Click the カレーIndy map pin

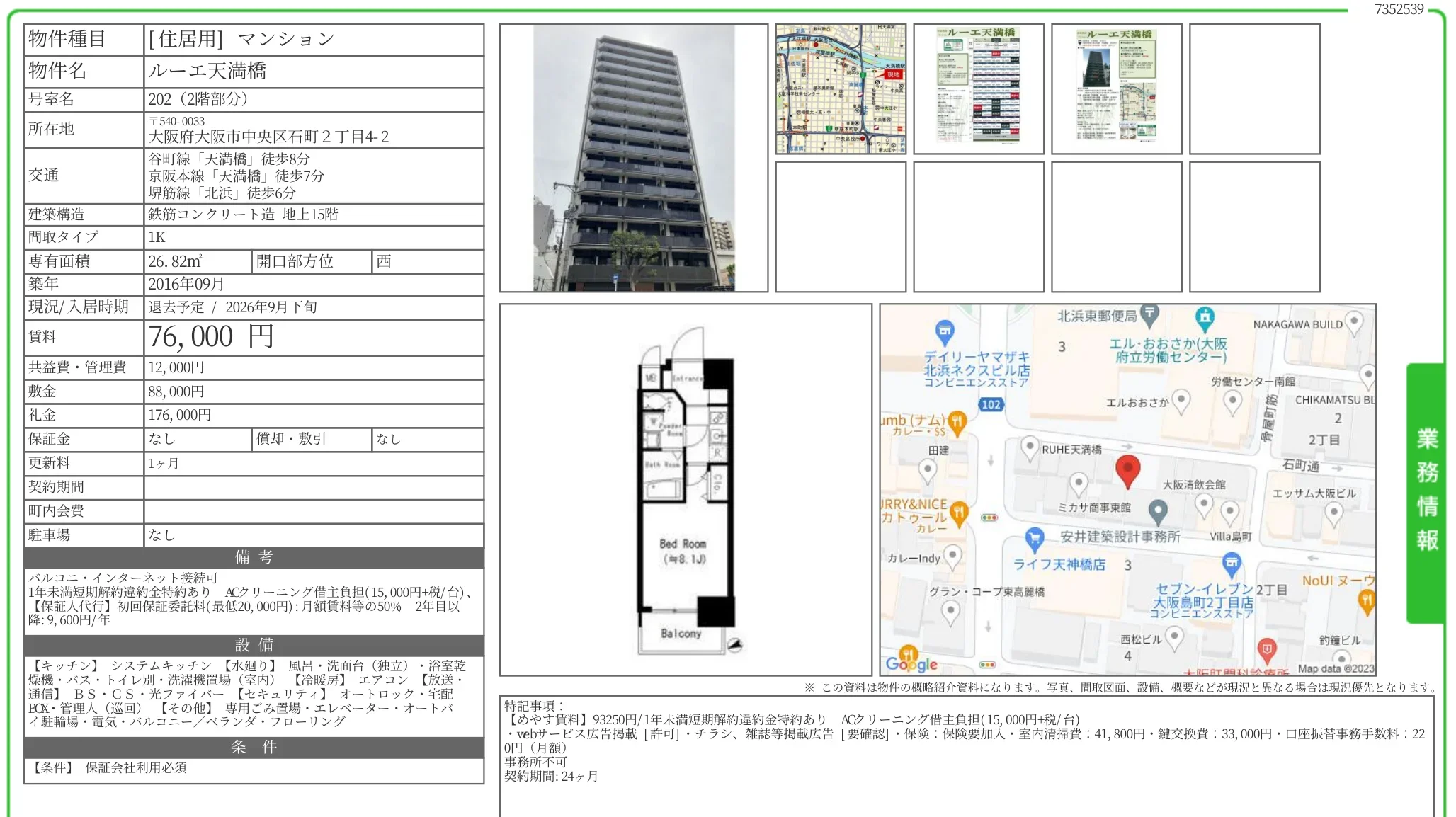tap(953, 556)
